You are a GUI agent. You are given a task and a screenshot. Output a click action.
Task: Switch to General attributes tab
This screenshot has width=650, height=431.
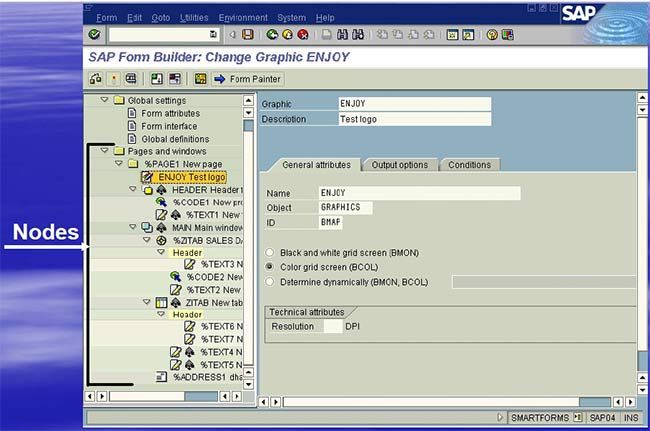click(x=316, y=165)
